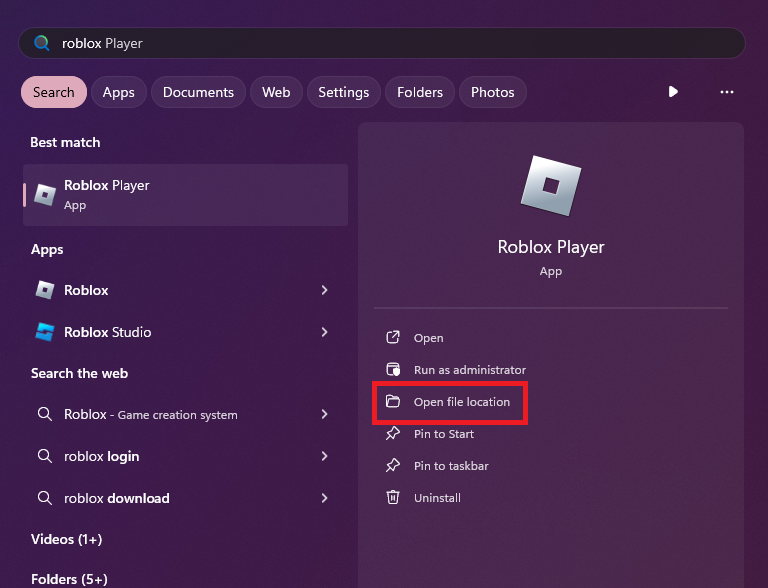Open the three-dot options menu
768x588 pixels.
pos(727,92)
